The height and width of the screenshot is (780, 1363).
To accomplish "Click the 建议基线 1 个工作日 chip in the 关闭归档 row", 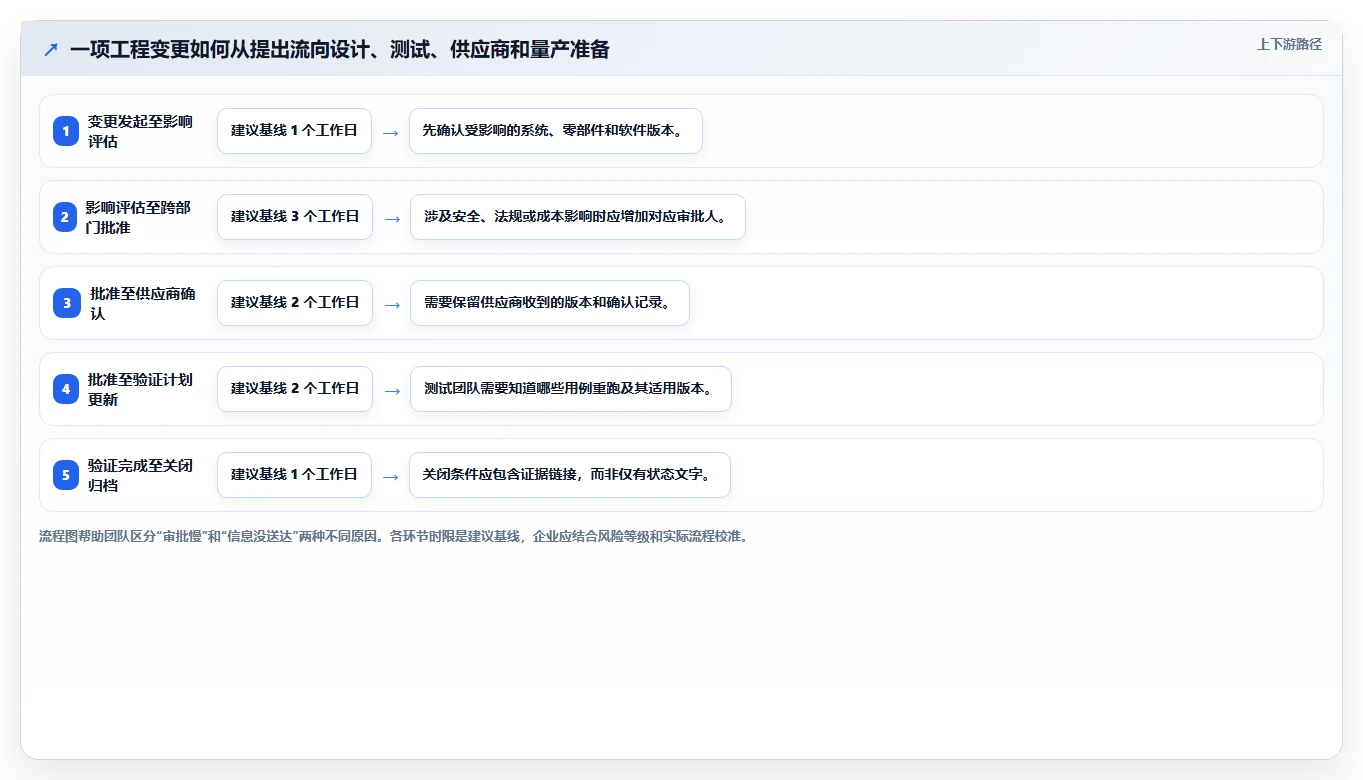I will tap(294, 475).
